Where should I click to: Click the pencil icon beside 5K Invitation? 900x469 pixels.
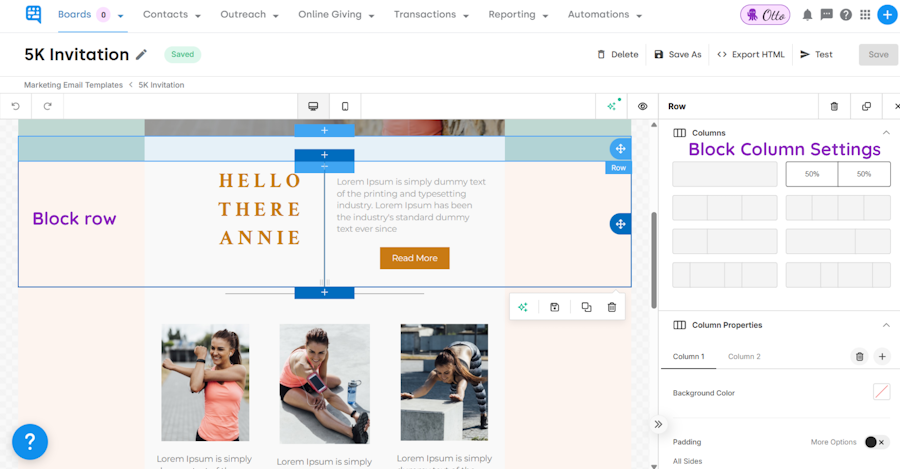(141, 55)
